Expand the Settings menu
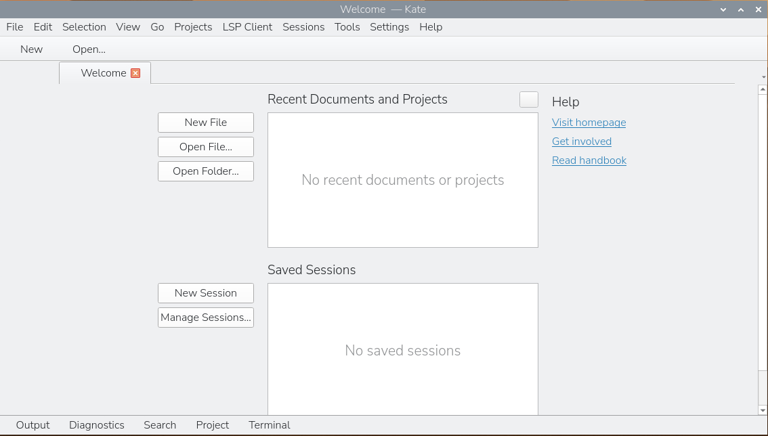The height and width of the screenshot is (436, 768). [x=389, y=27]
